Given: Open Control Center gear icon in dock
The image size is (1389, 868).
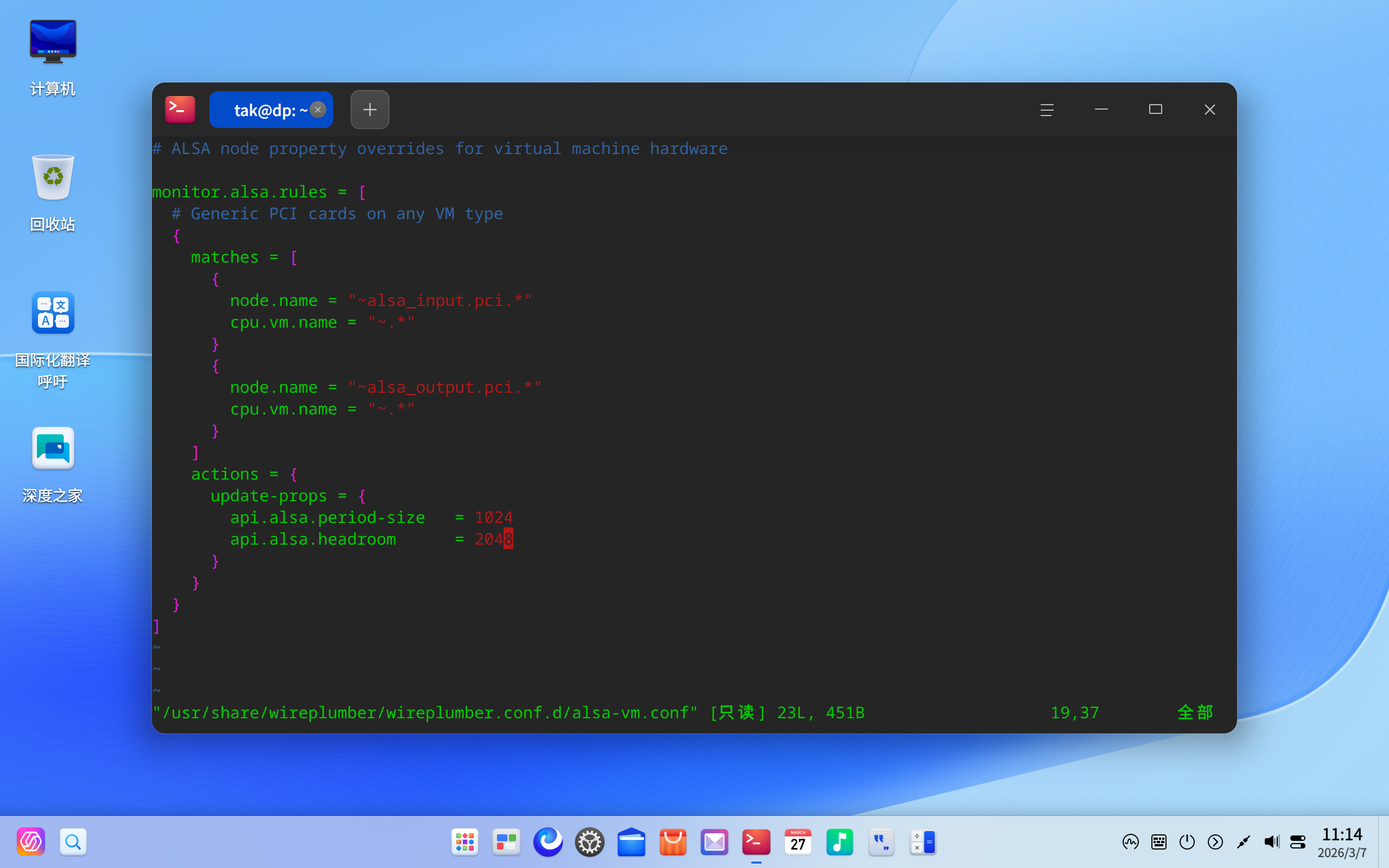Looking at the screenshot, I should (x=589, y=842).
